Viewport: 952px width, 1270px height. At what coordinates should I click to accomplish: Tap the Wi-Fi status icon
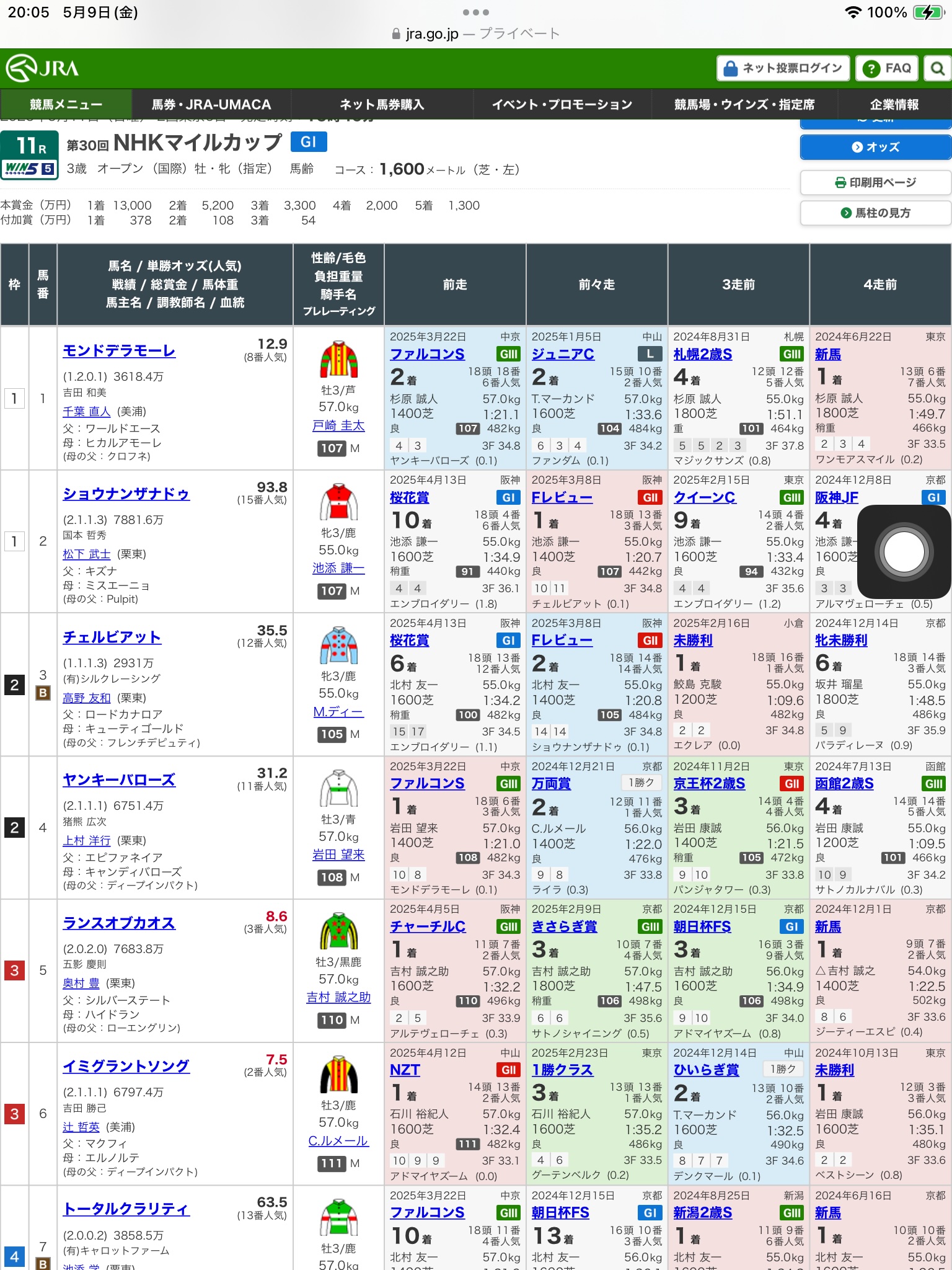point(853,12)
